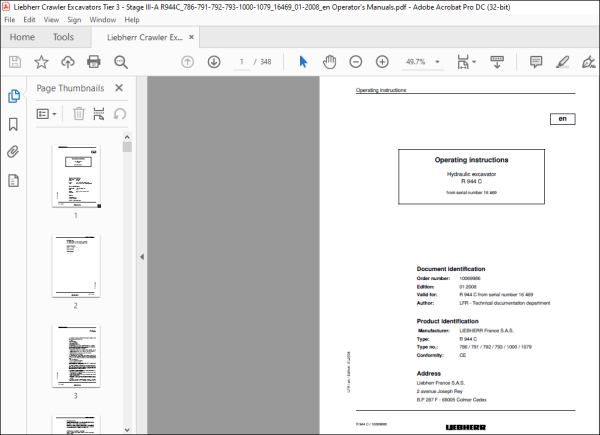Click the page number input field
This screenshot has width=600, height=435.
coord(241,62)
